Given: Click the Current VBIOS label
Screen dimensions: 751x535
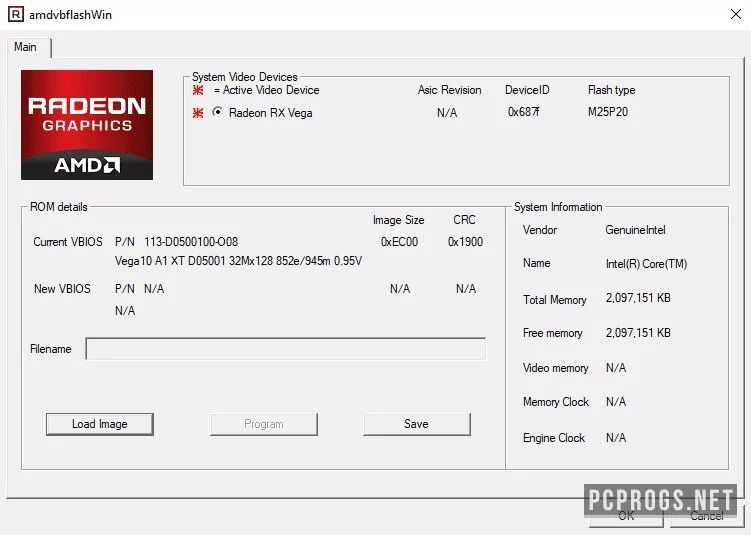Looking at the screenshot, I should point(68,242).
